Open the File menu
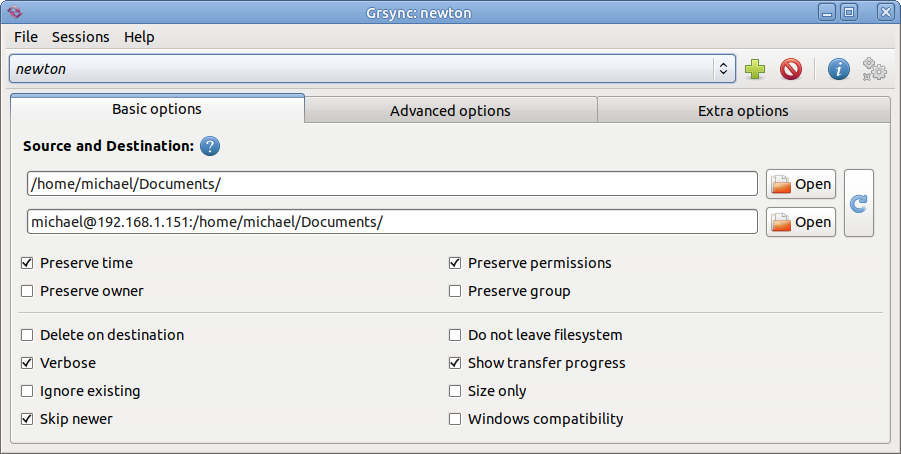 click(x=26, y=37)
